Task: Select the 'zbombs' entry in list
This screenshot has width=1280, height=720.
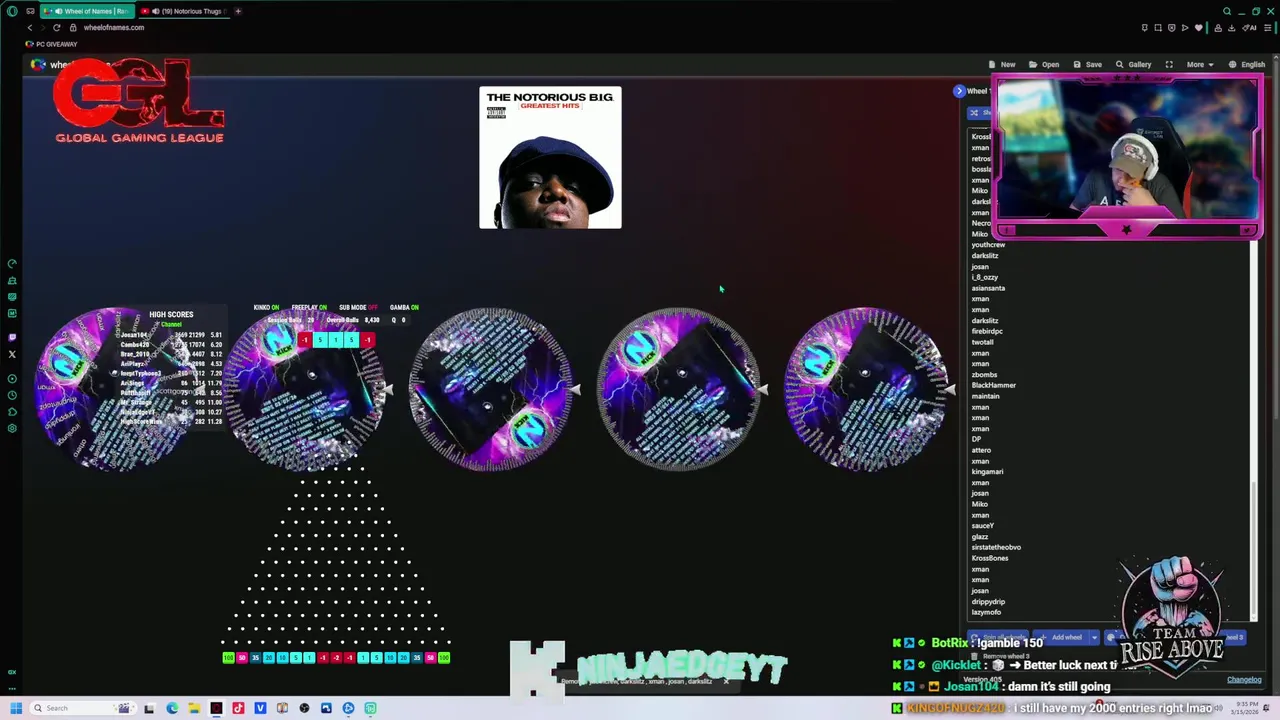Action: click(x=984, y=374)
